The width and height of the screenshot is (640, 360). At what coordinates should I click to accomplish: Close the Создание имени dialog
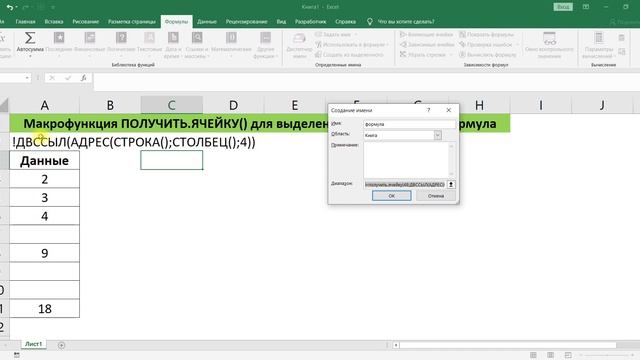[x=449, y=110]
